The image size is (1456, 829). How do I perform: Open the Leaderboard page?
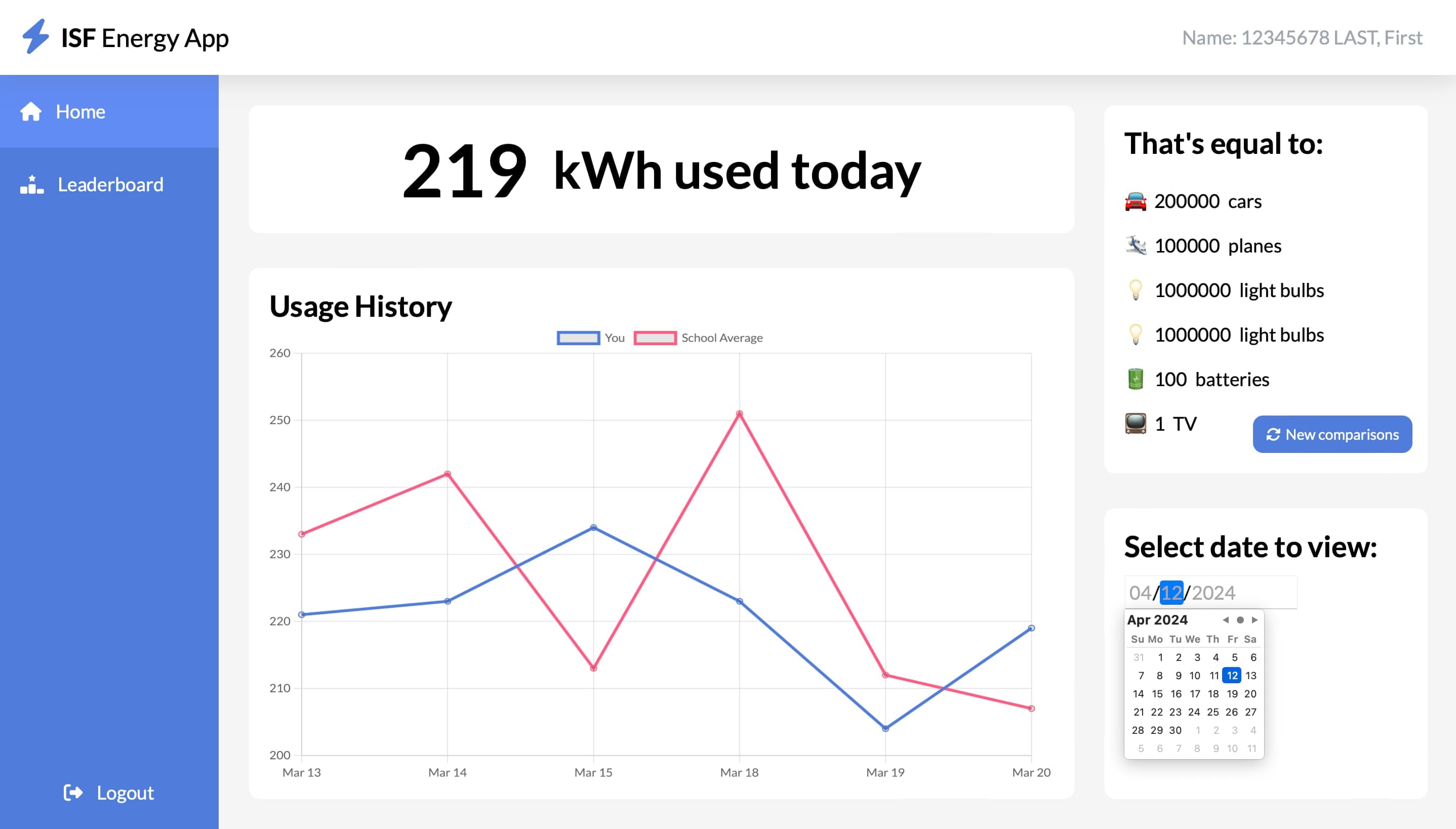110,184
